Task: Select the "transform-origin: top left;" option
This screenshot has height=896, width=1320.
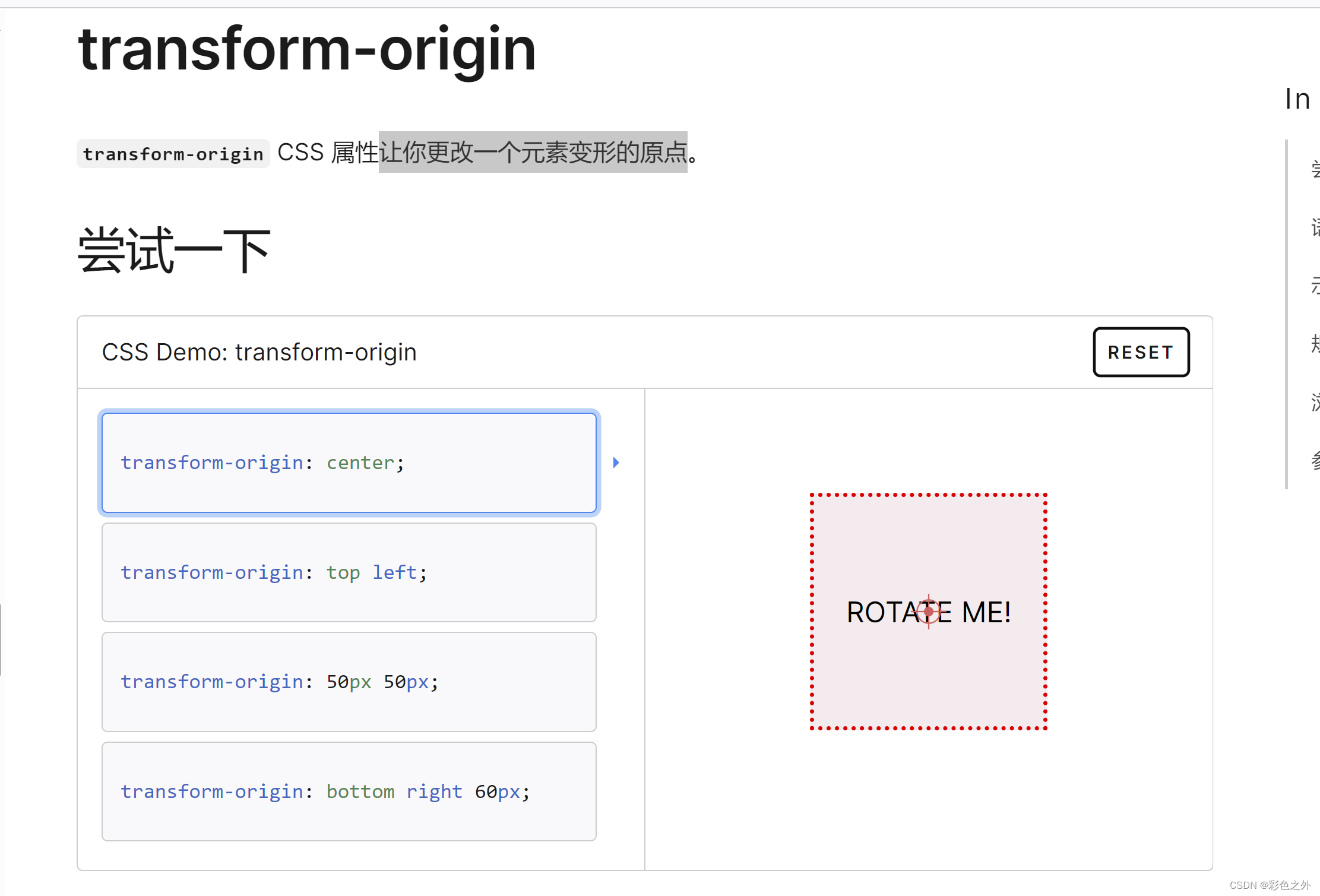Action: point(349,572)
